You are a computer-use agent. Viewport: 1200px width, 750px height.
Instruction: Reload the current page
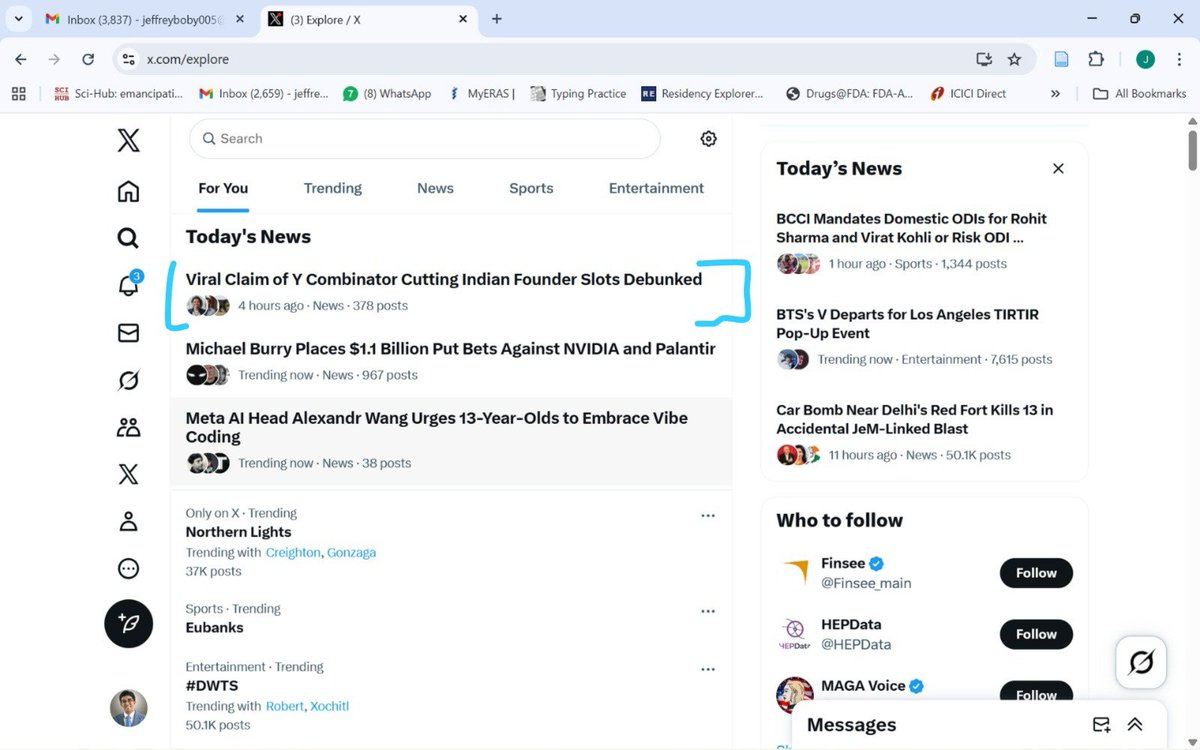(88, 59)
